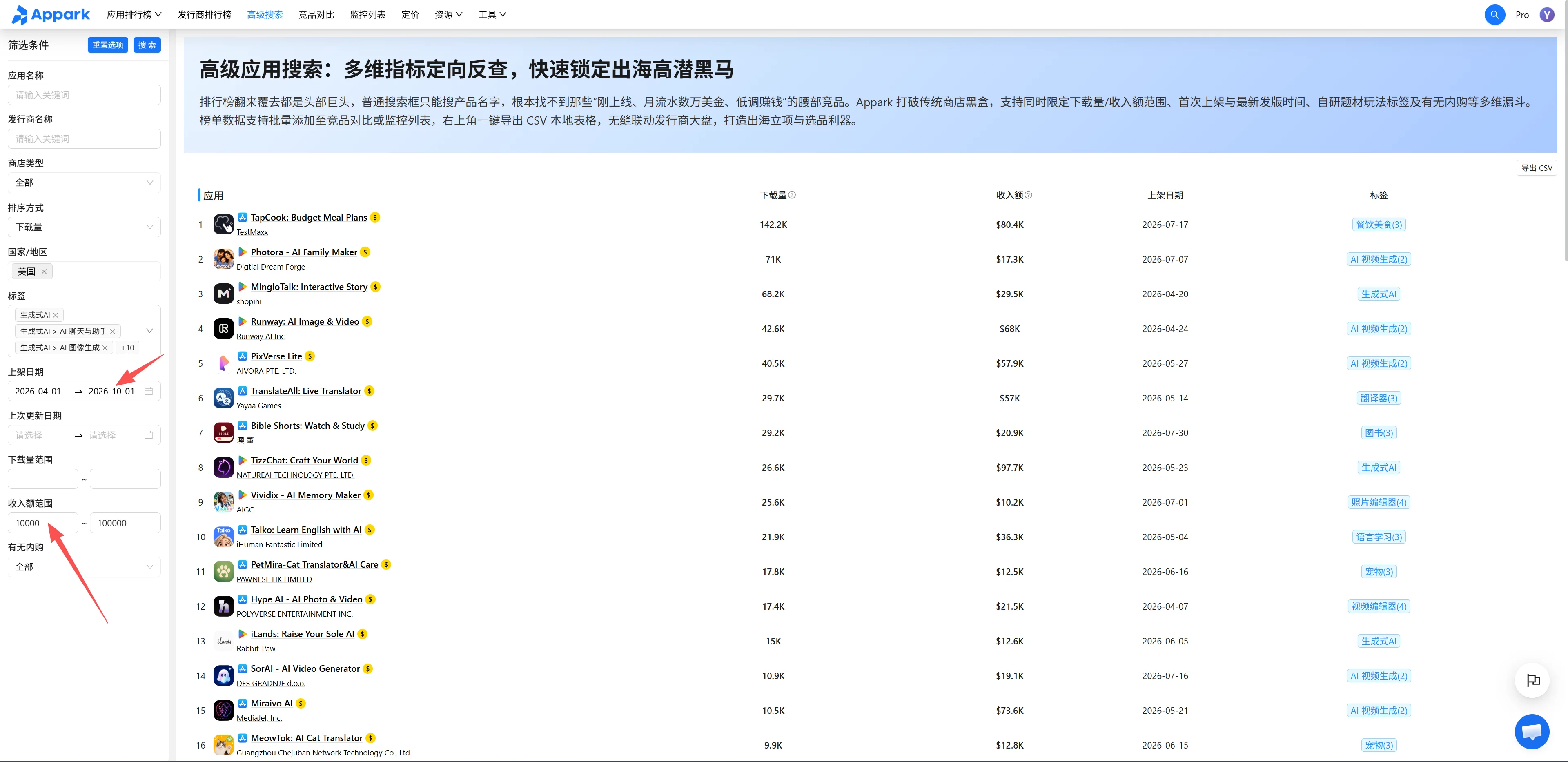Click the download count help icon
Viewport: 1568px width, 762px height.
pos(792,195)
